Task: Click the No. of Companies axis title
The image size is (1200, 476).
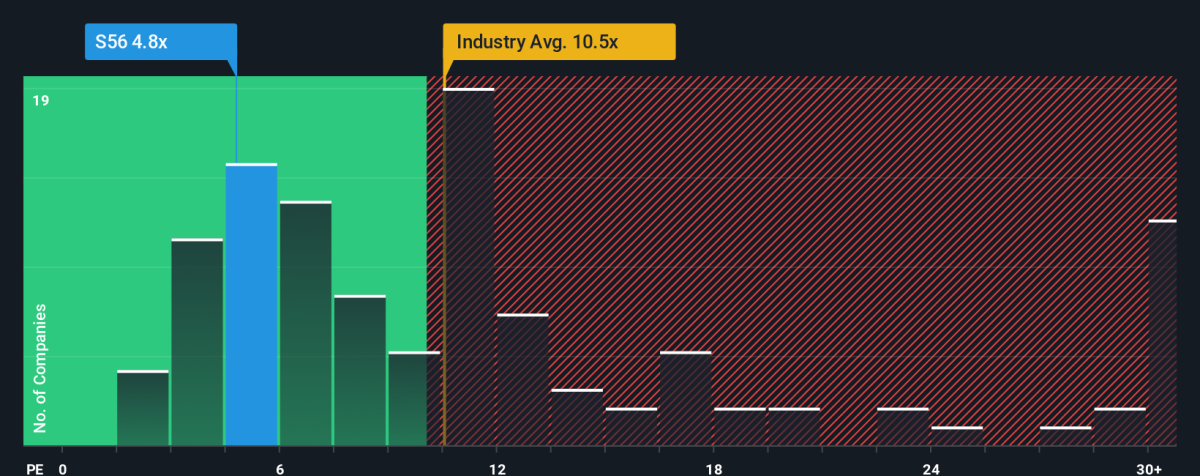Action: [x=40, y=369]
